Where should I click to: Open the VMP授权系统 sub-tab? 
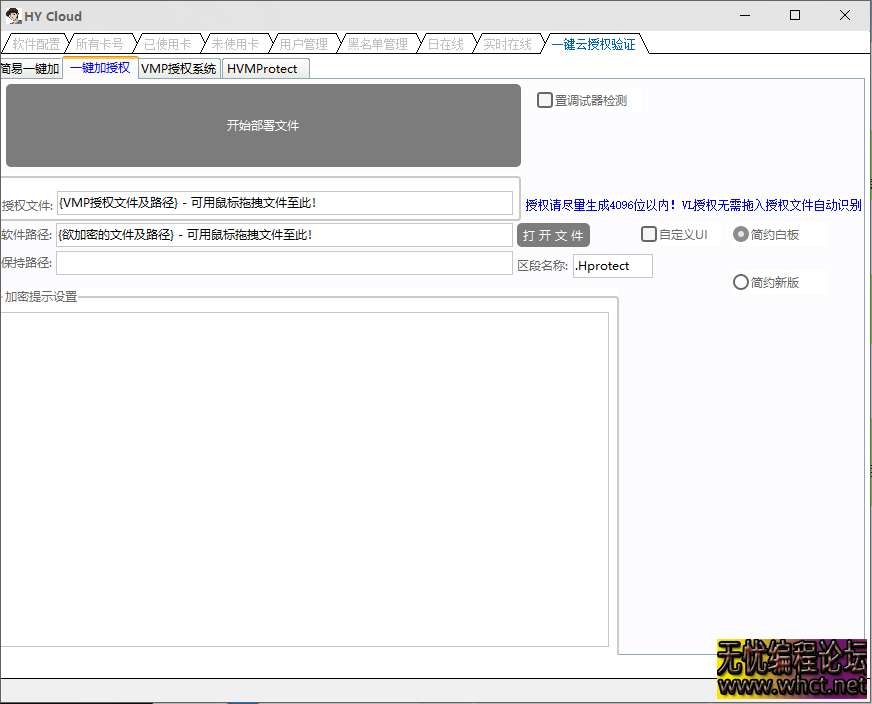[x=178, y=69]
